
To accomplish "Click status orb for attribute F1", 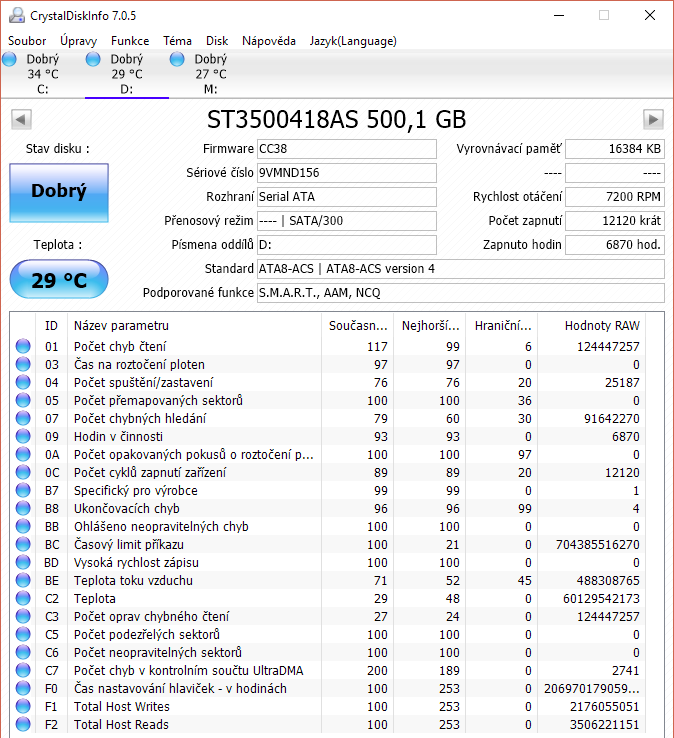I will click(23, 706).
